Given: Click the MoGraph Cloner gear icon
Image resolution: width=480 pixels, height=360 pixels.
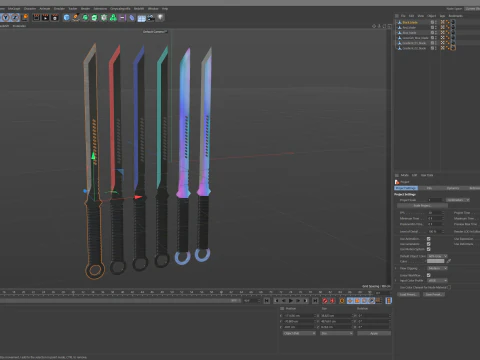Looking at the screenshot, I should [x=104, y=17].
